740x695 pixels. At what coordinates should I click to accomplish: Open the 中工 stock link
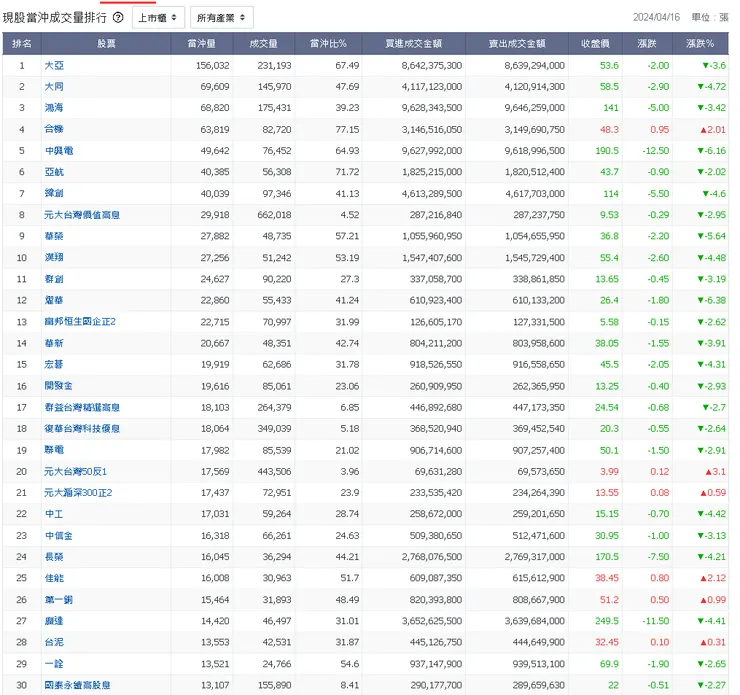[x=54, y=514]
